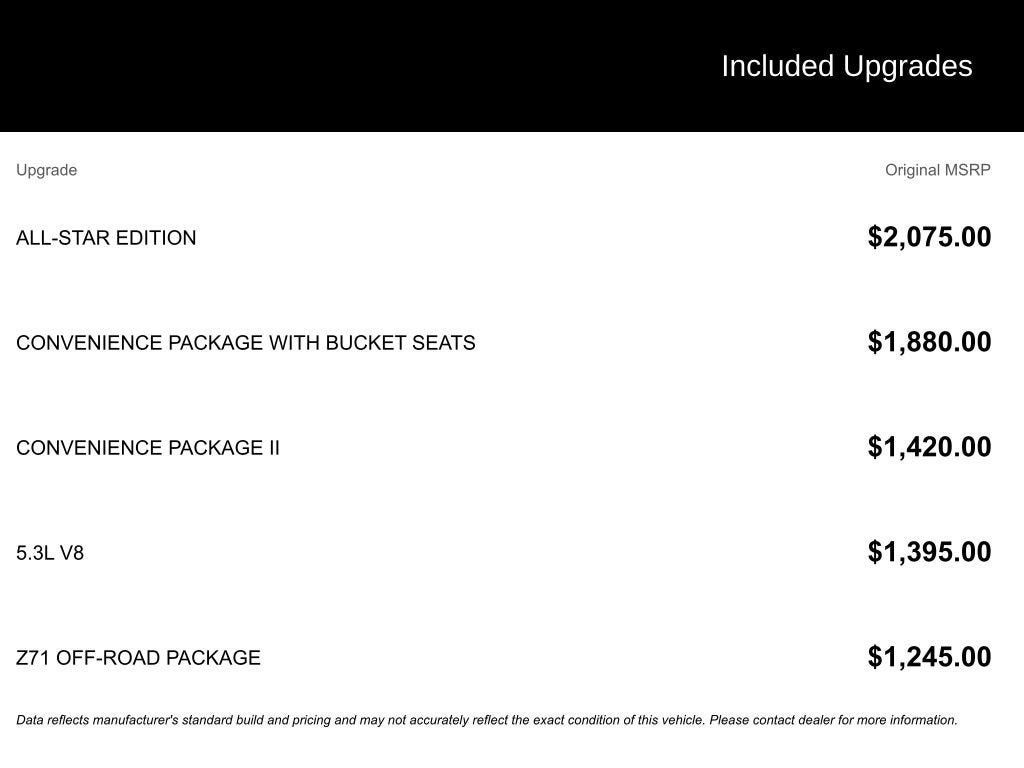Select the Z71 OFF-ROAD PACKAGE label

coord(138,658)
